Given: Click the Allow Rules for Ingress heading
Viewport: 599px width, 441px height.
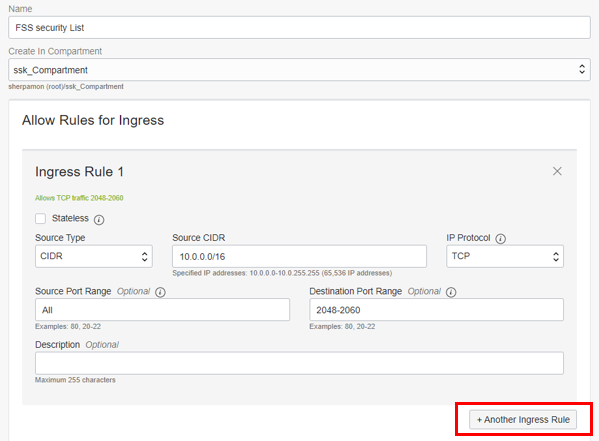Looking at the screenshot, I should coord(93,120).
